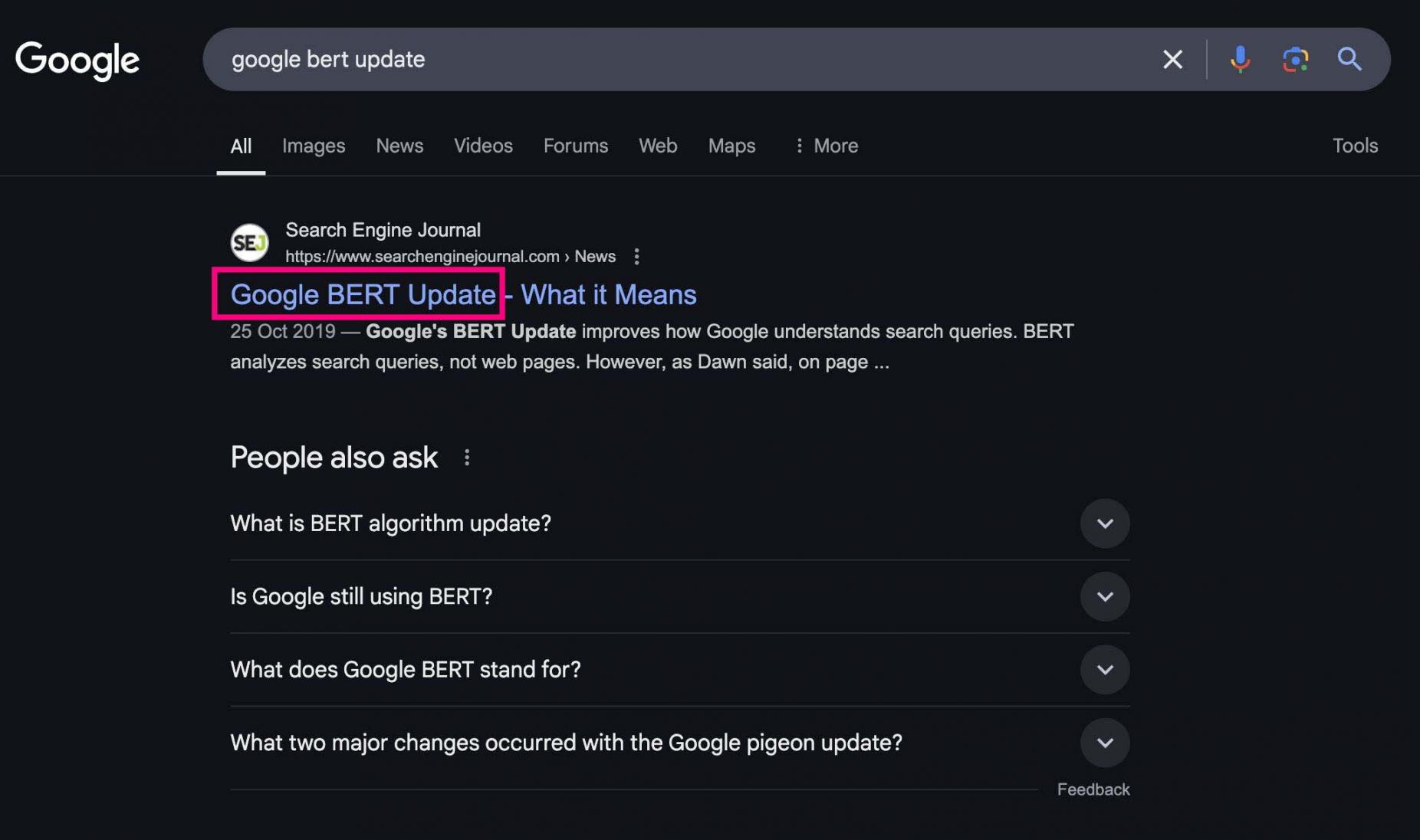Screen dimensions: 1420x840
Task: Expand 'What is BERT algorithm update?' chevron
Action: coord(1105,523)
